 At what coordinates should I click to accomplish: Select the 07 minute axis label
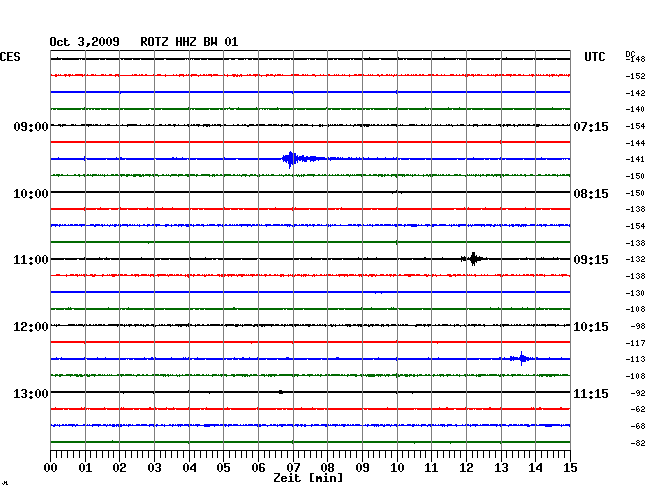293,468
